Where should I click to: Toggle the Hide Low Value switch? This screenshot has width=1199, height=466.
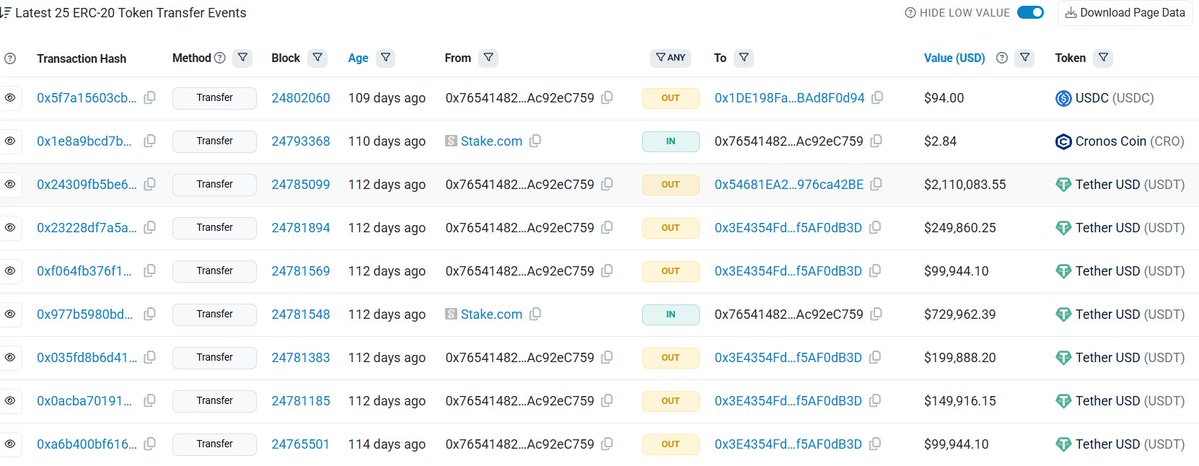coord(1030,12)
